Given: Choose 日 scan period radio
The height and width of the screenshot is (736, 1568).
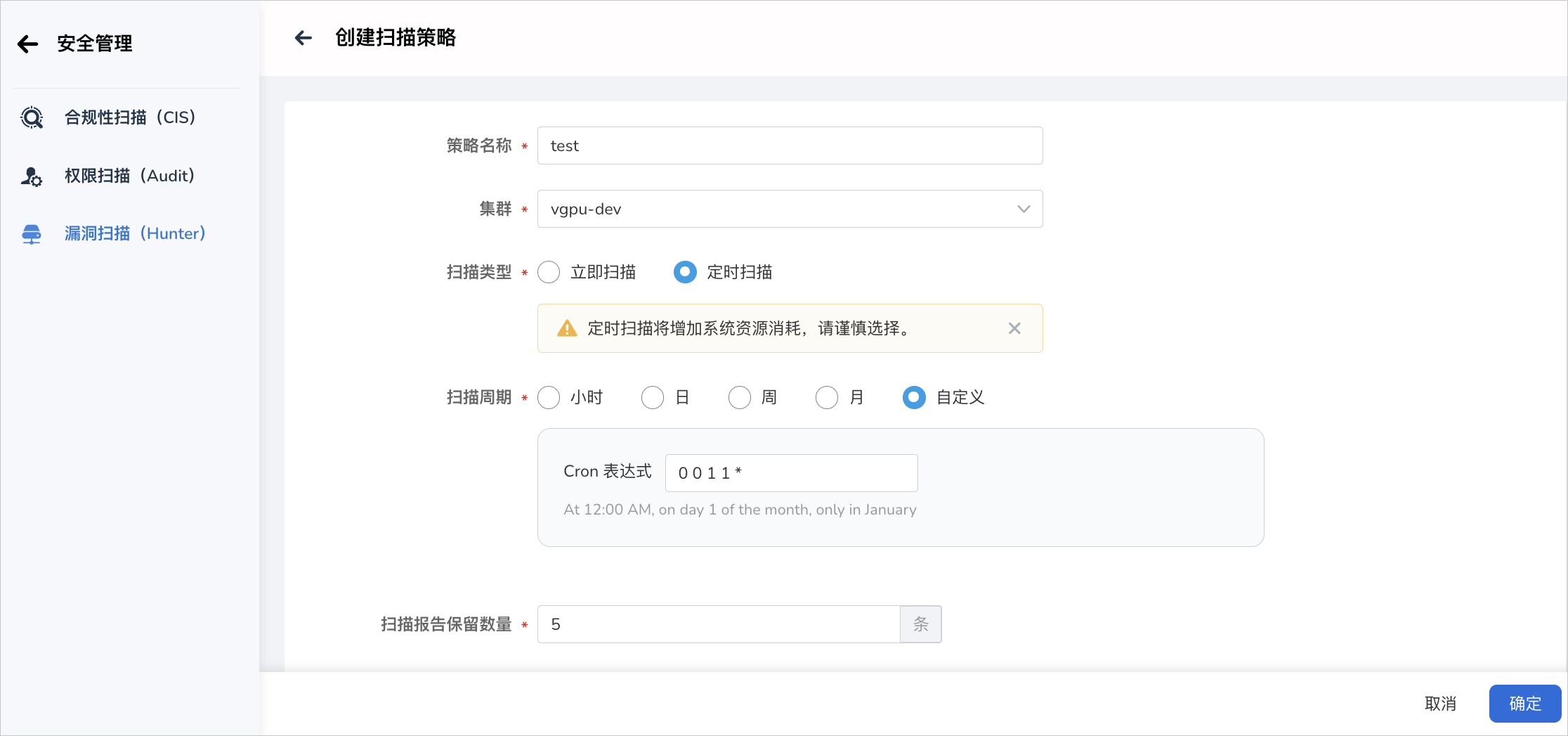Looking at the screenshot, I should [653, 397].
